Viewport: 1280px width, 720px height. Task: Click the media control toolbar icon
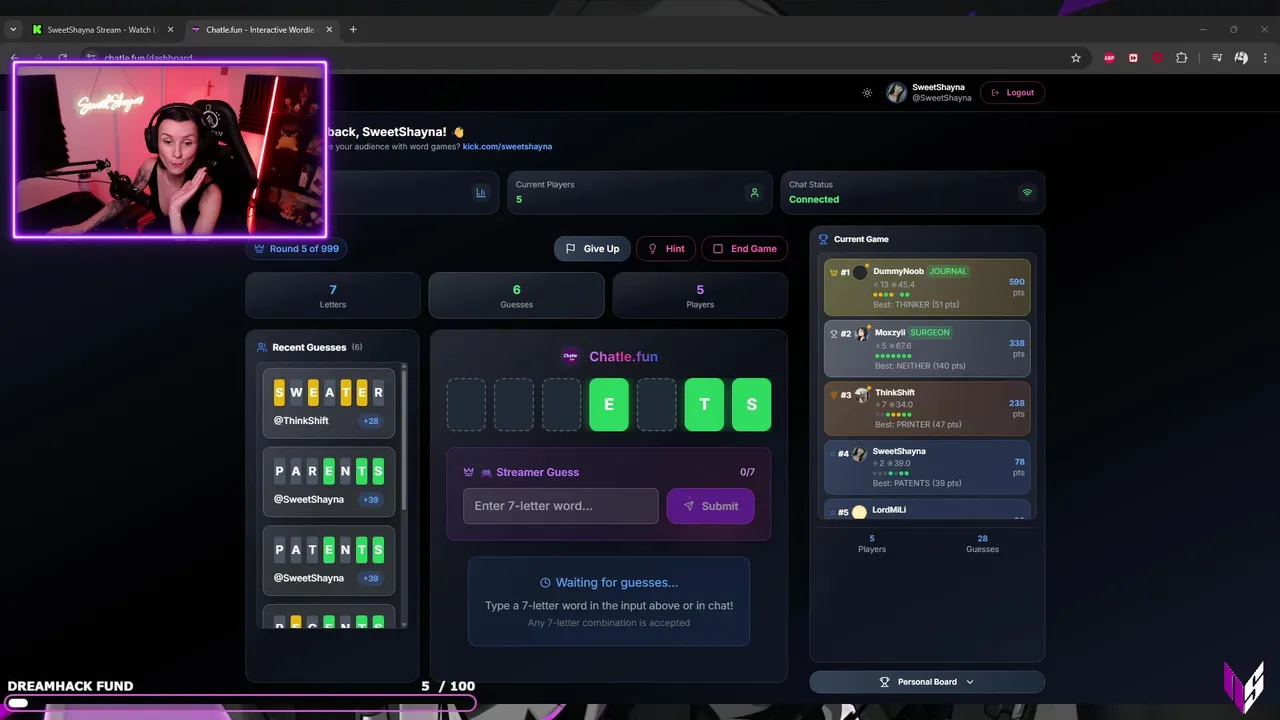(x=1217, y=58)
